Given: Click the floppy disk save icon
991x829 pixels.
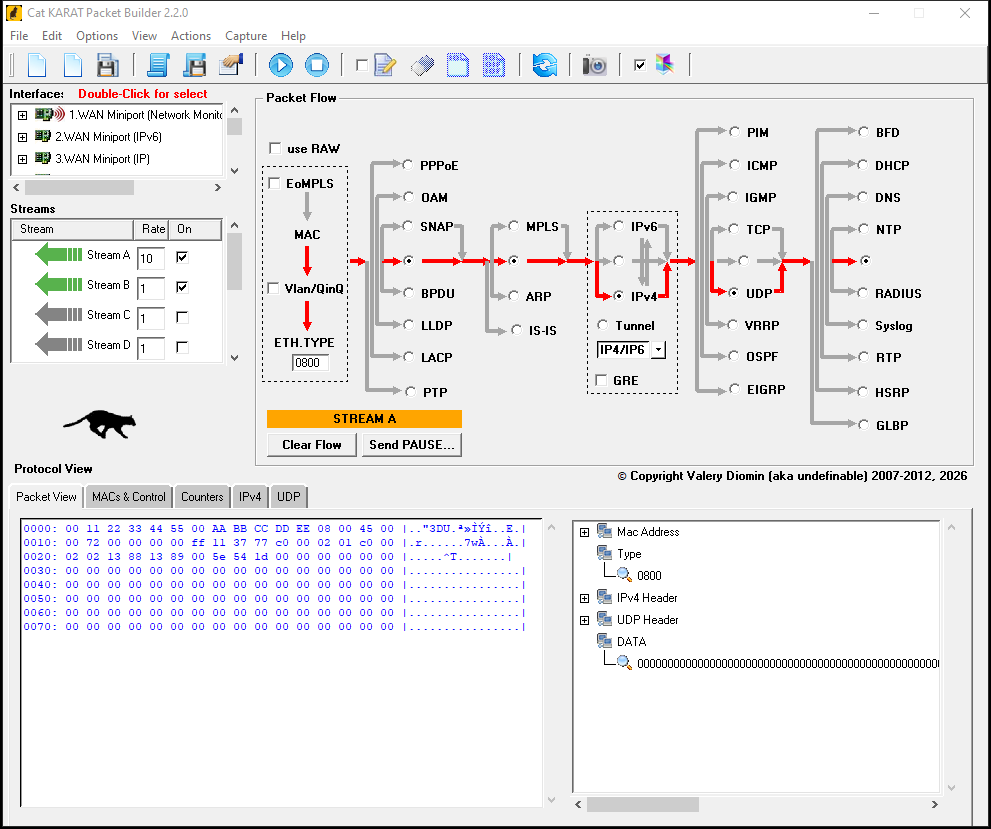Looking at the screenshot, I should [107, 65].
